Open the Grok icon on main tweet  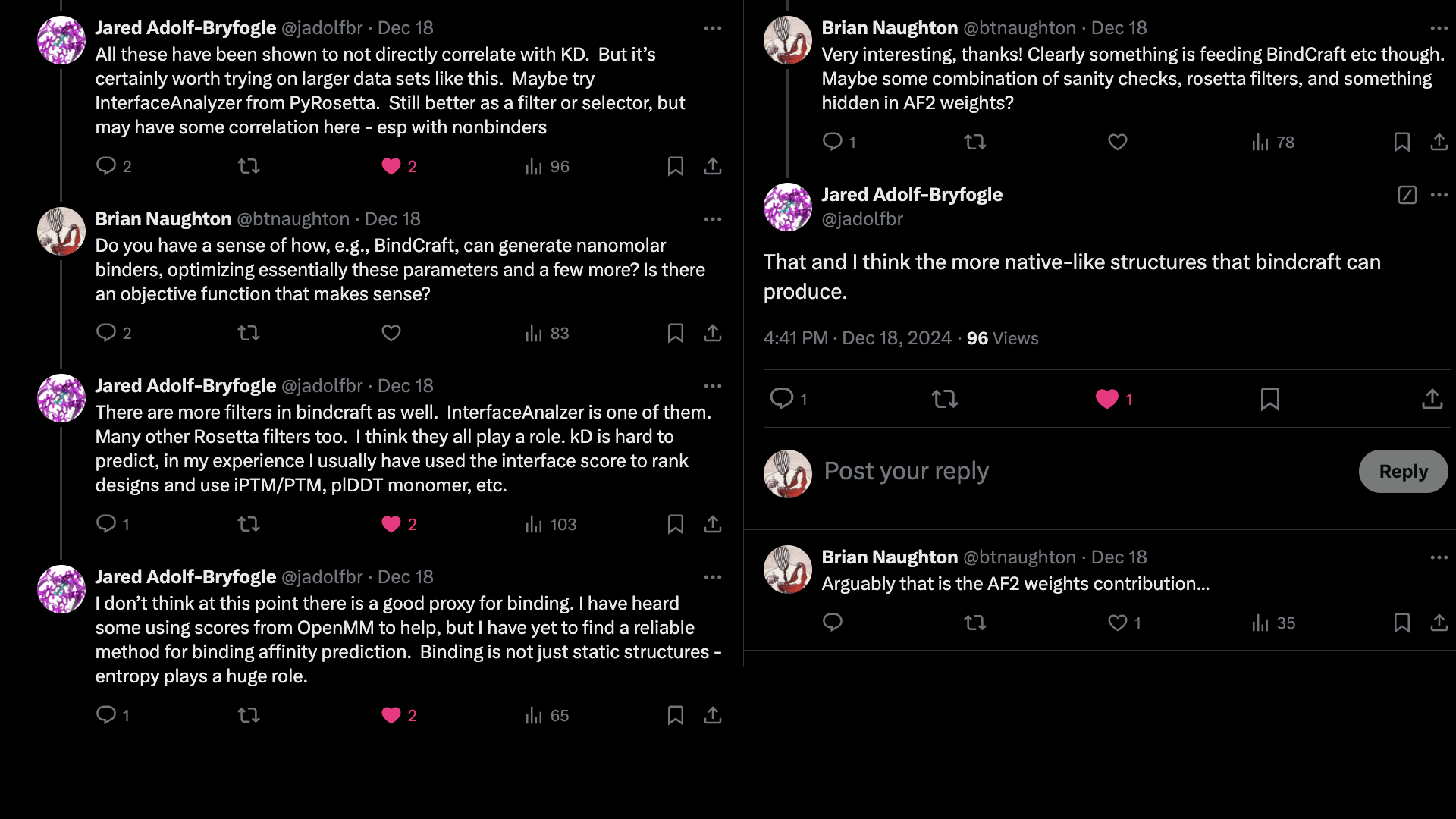point(1407,195)
